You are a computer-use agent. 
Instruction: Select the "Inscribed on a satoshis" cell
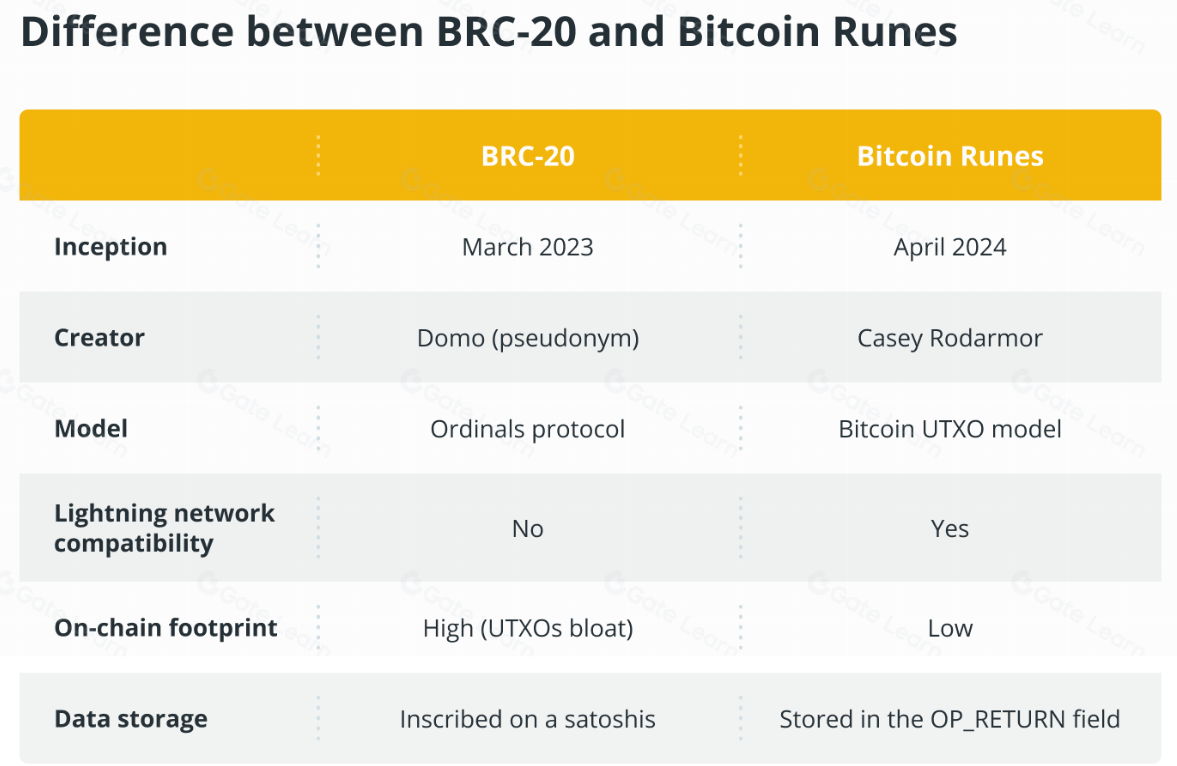(x=528, y=719)
